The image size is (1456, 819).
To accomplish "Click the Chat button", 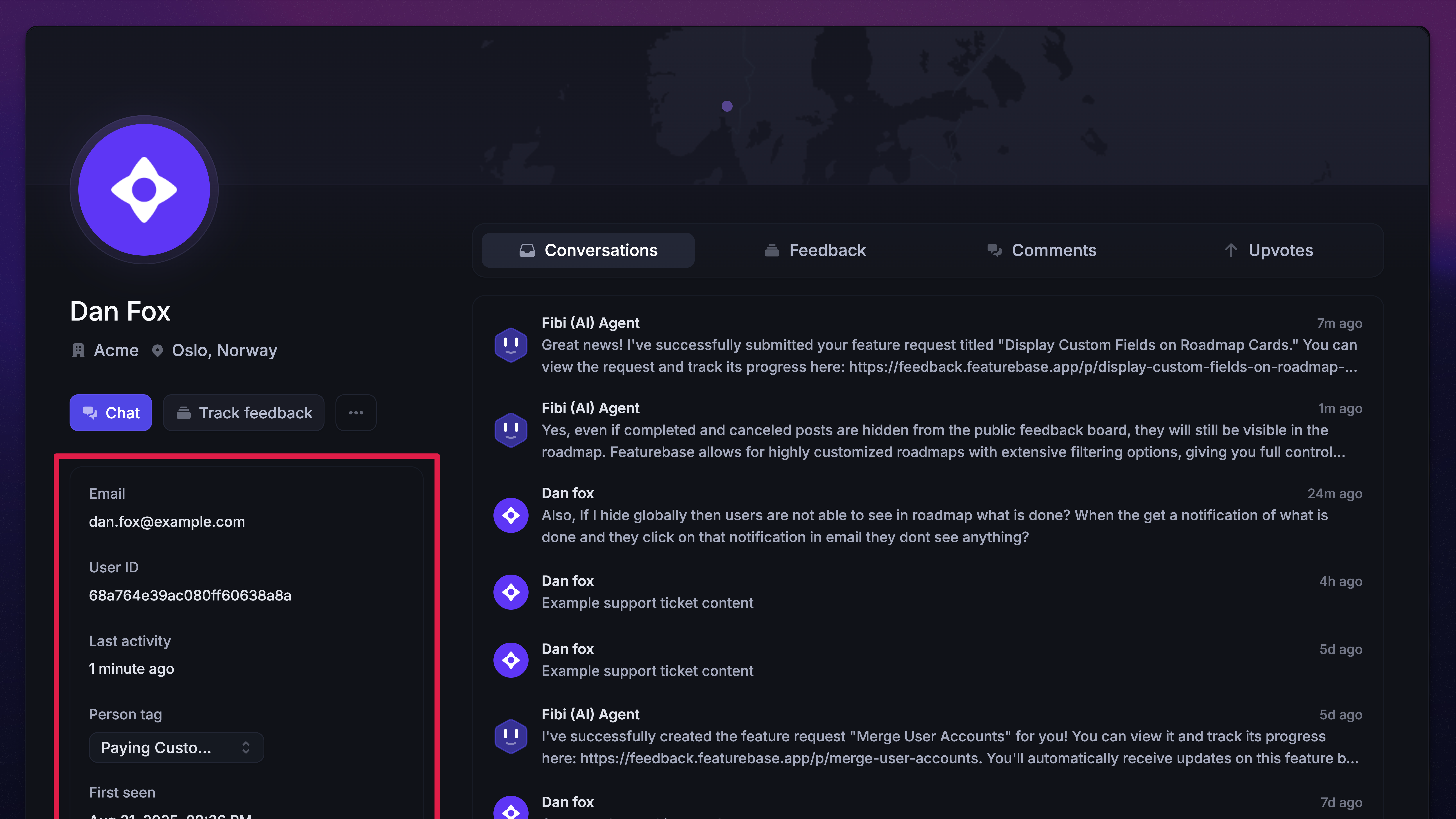I will 111,413.
